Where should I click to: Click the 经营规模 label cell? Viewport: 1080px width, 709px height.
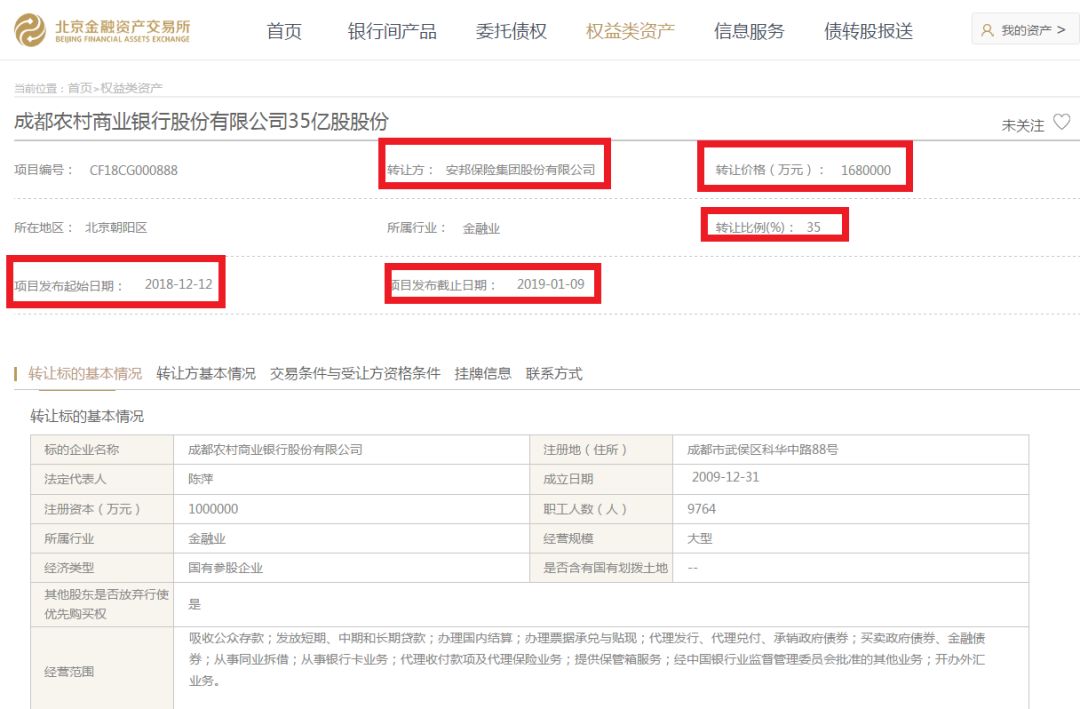point(601,539)
